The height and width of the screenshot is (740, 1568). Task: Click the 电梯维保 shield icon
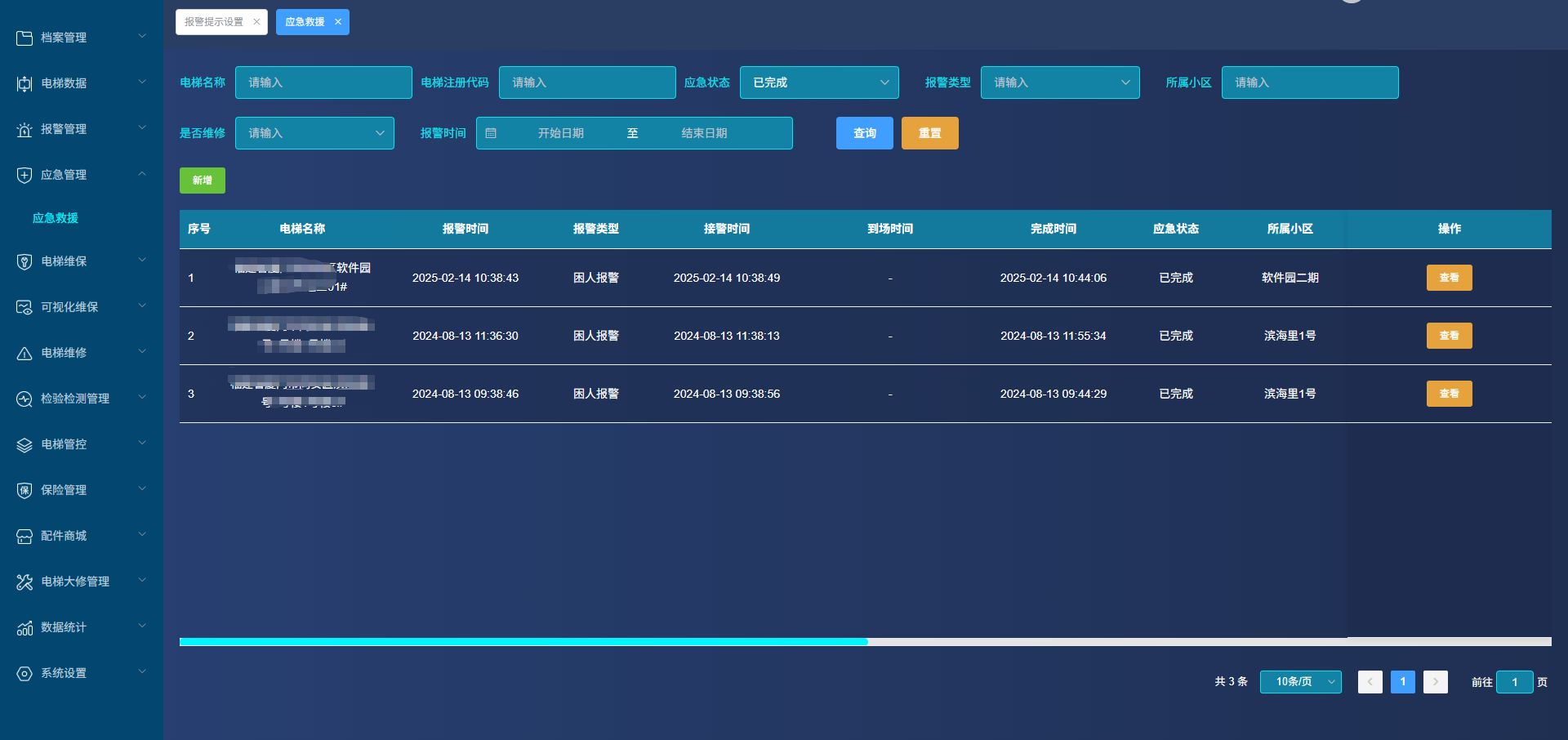click(x=24, y=261)
